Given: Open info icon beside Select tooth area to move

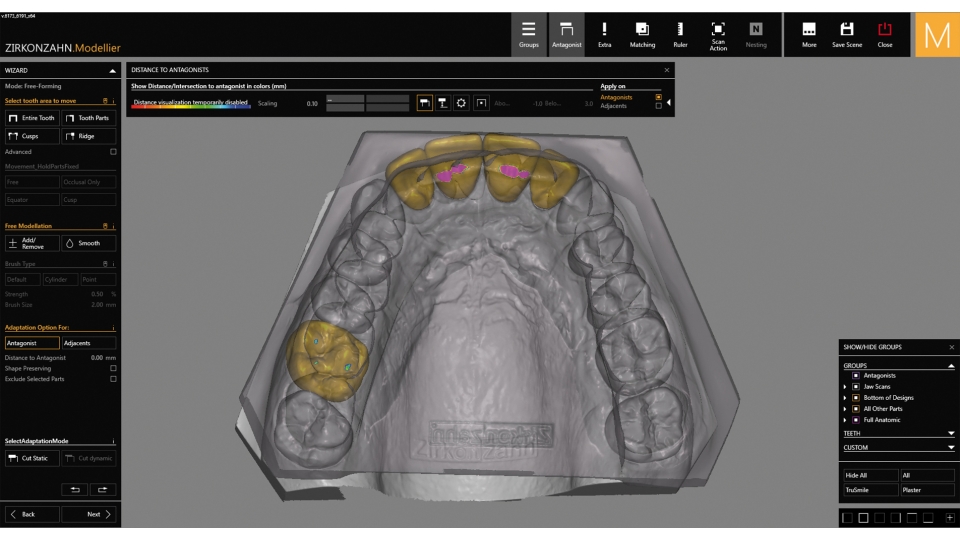Looking at the screenshot, I should click(113, 100).
